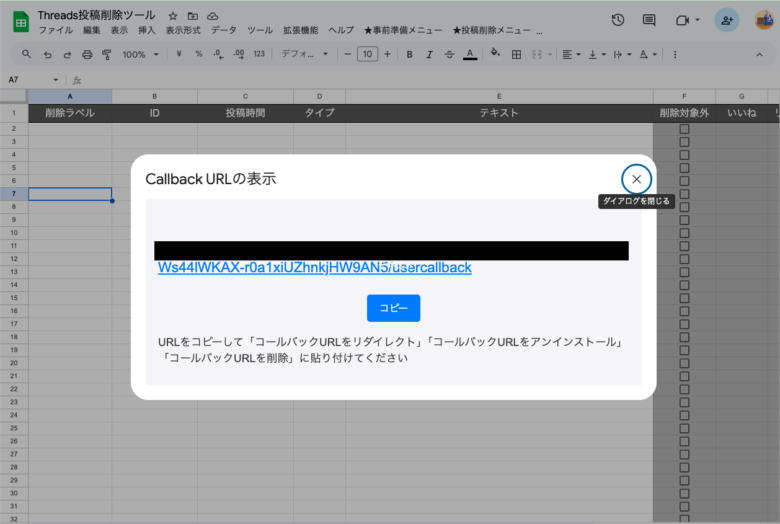Click the share people icon
Screen dimensions: 780x524
coord(727,20)
